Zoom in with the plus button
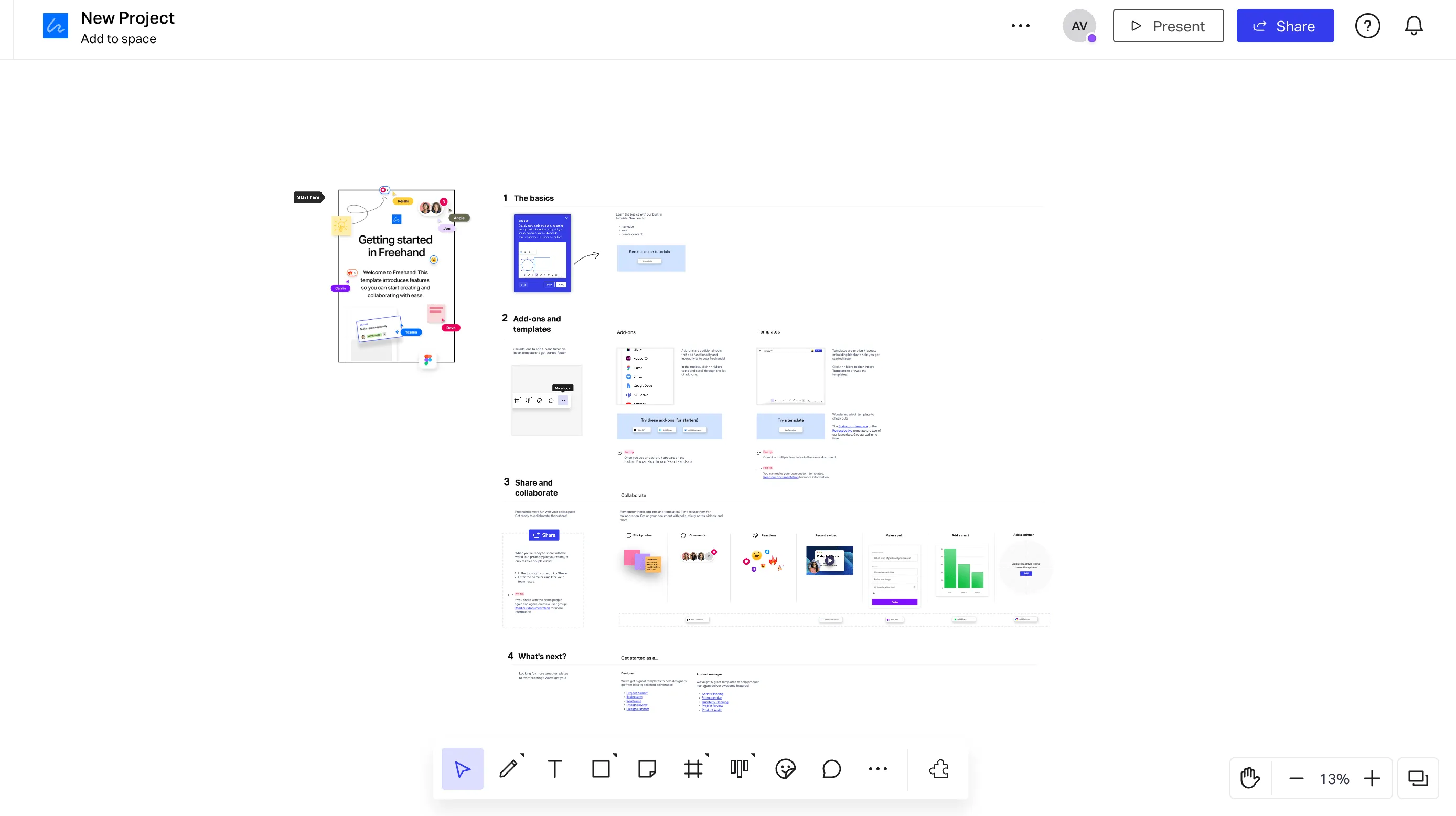This screenshot has height=816, width=1456. [x=1372, y=779]
